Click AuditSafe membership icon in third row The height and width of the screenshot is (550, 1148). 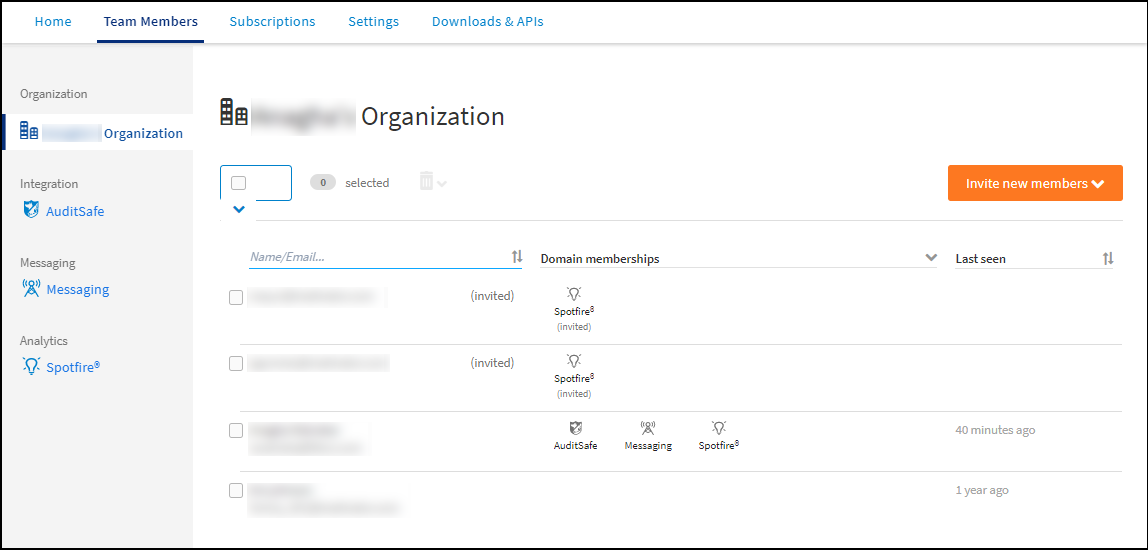[x=575, y=428]
